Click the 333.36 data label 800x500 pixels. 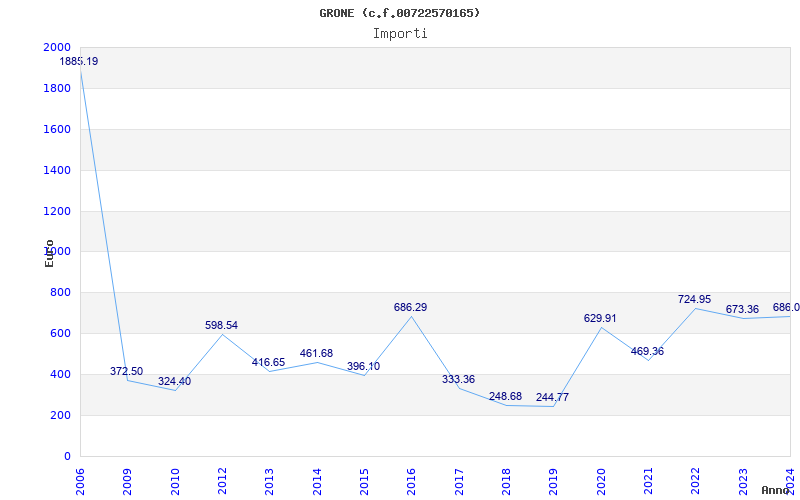(458, 380)
